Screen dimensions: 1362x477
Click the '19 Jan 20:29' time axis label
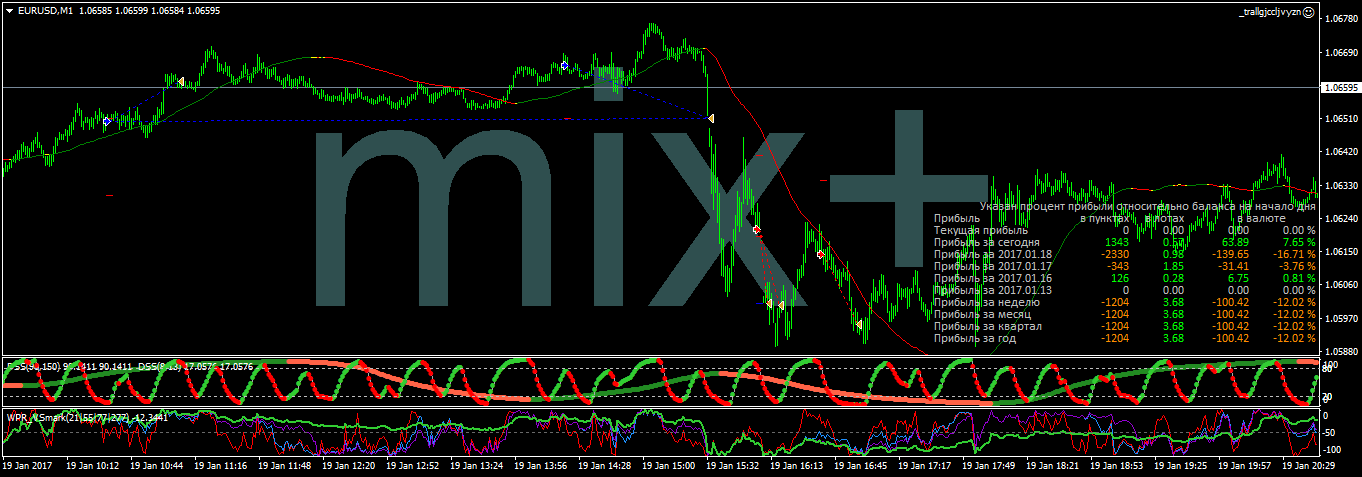pyautogui.click(x=1309, y=466)
